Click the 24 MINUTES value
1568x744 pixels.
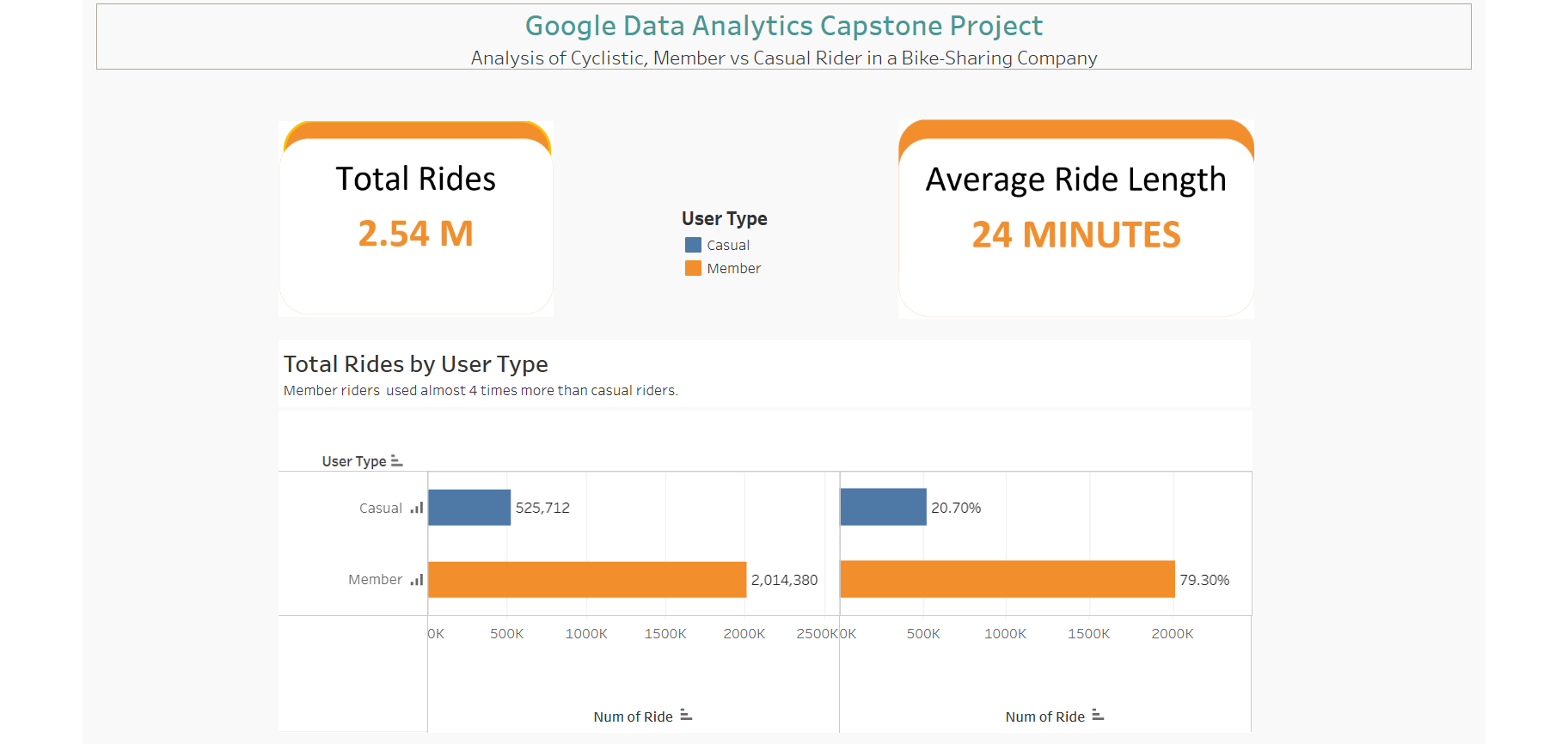click(1076, 235)
